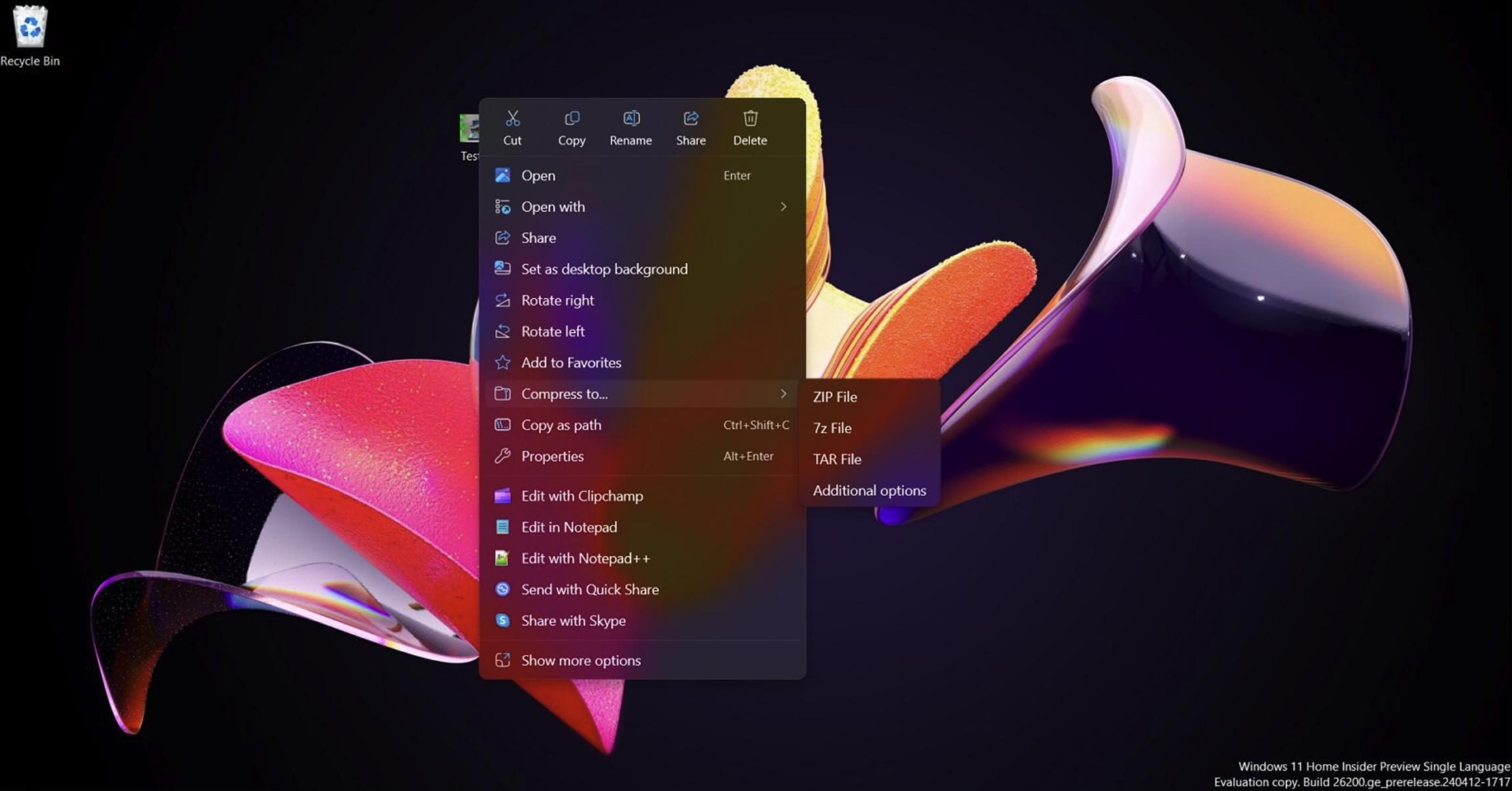Viewport: 1512px width, 791px height.
Task: Click the Delete trash icon
Action: (749, 119)
